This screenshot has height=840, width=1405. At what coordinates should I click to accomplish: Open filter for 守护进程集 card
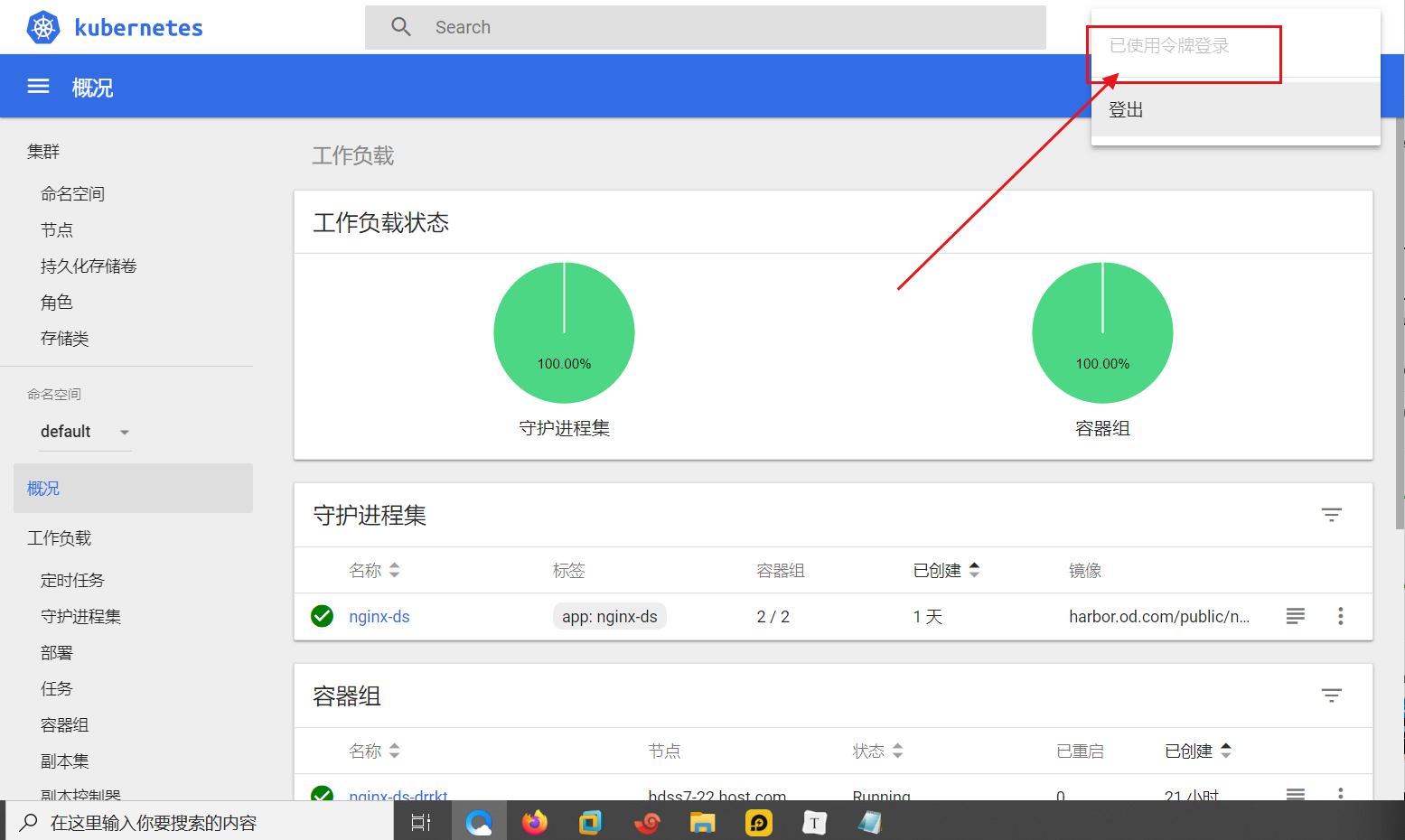(x=1331, y=515)
